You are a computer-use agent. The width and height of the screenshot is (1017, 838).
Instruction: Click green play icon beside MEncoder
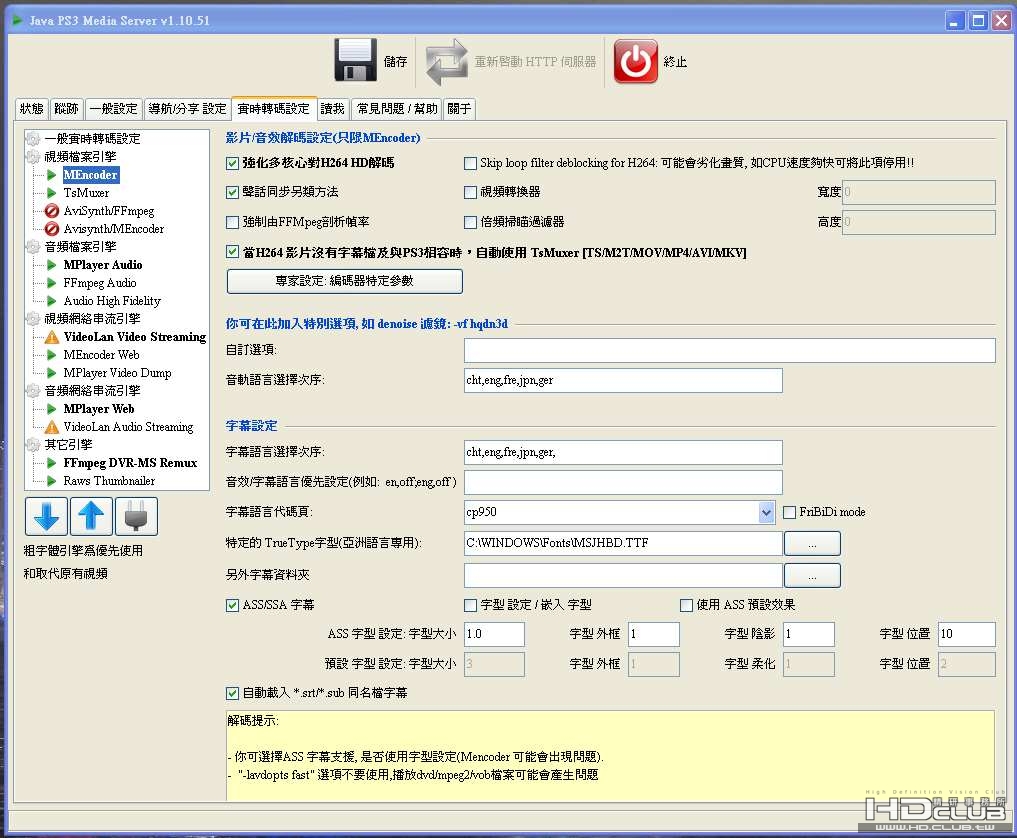[x=52, y=174]
